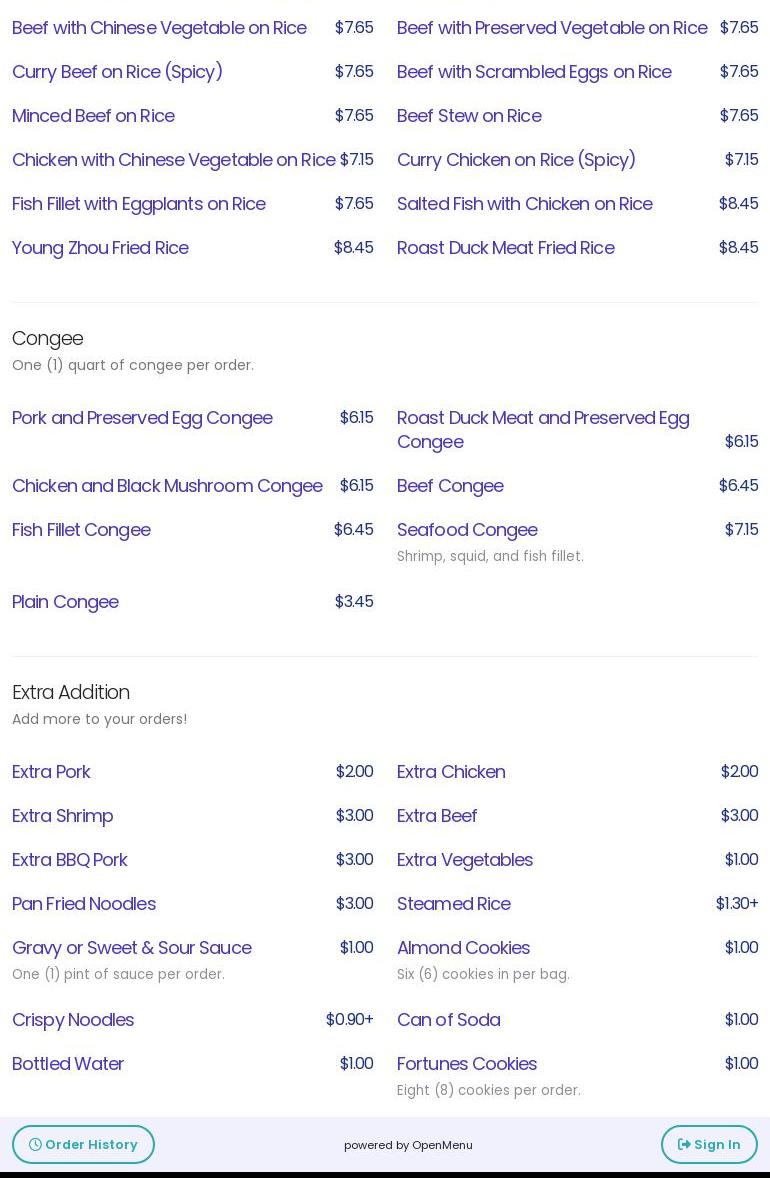Click the Order History clock icon

[x=35, y=1144]
